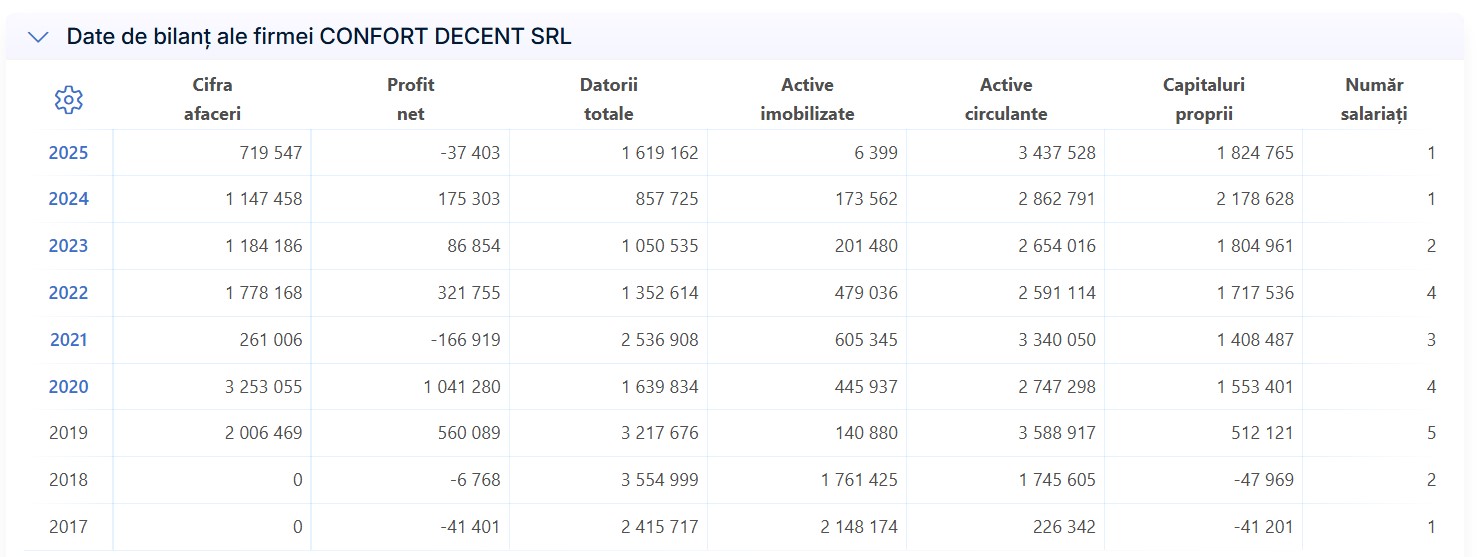Click the Capitaluri proprii column header
Viewport: 1477px width, 557px height.
pos(1204,99)
